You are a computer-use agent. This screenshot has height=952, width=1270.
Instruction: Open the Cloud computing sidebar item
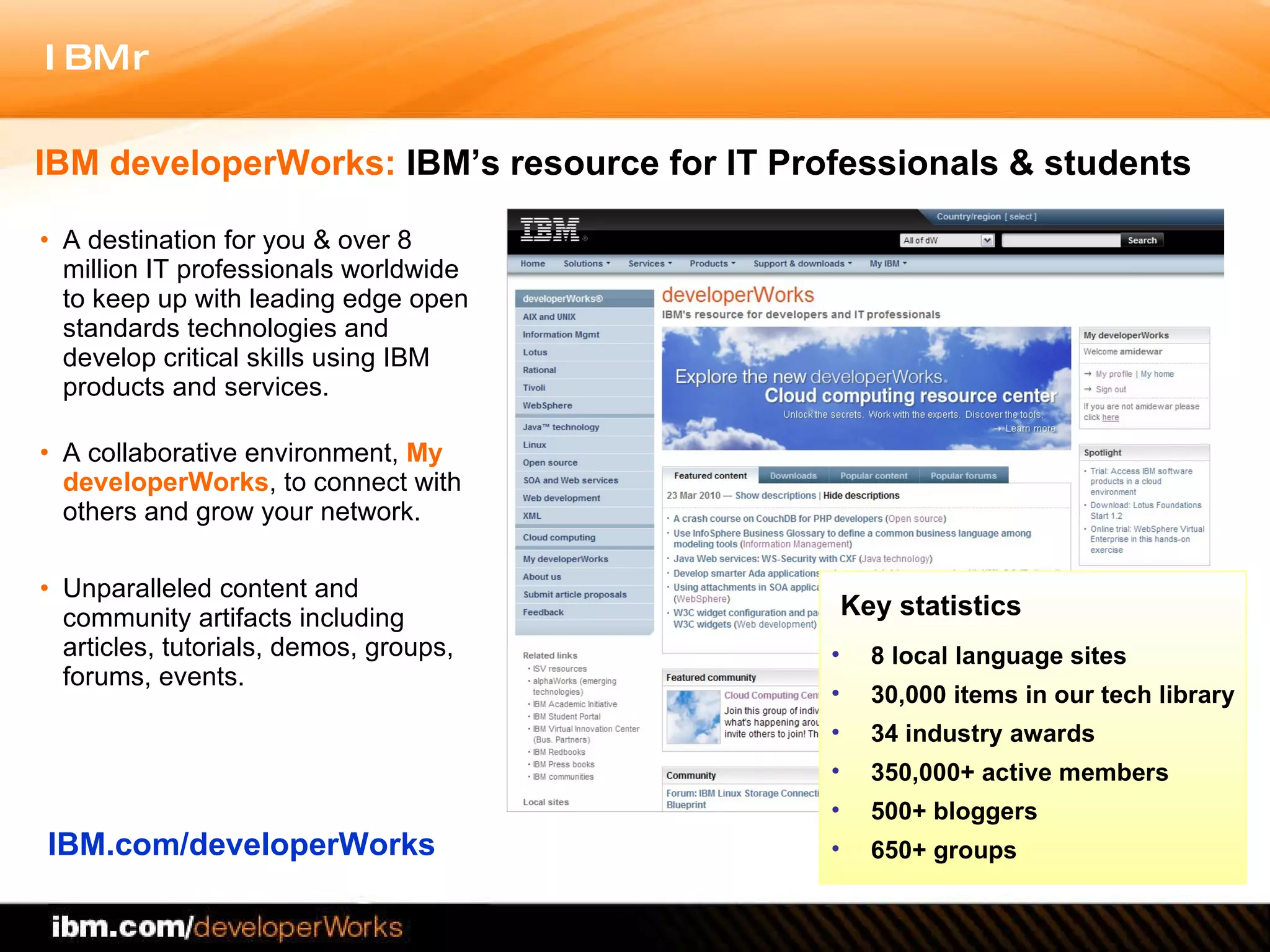pyautogui.click(x=559, y=537)
